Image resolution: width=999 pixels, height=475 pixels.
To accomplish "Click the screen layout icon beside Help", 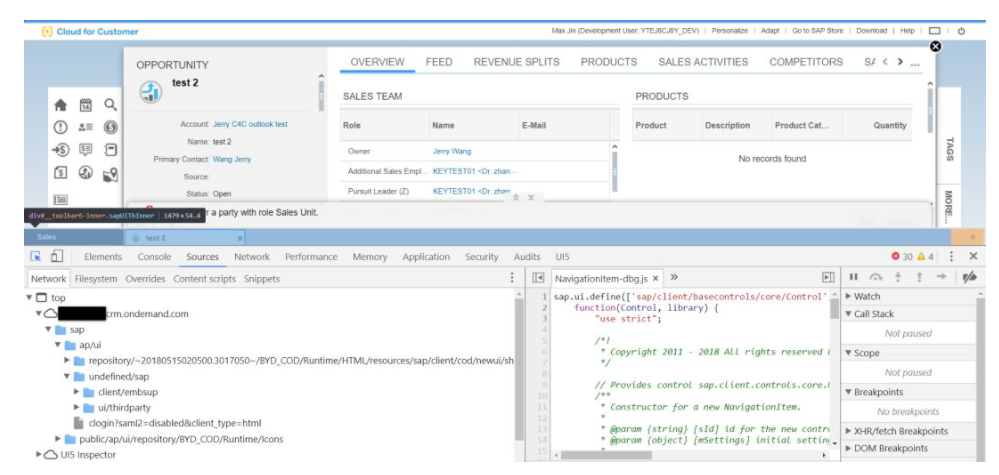I will [x=935, y=31].
